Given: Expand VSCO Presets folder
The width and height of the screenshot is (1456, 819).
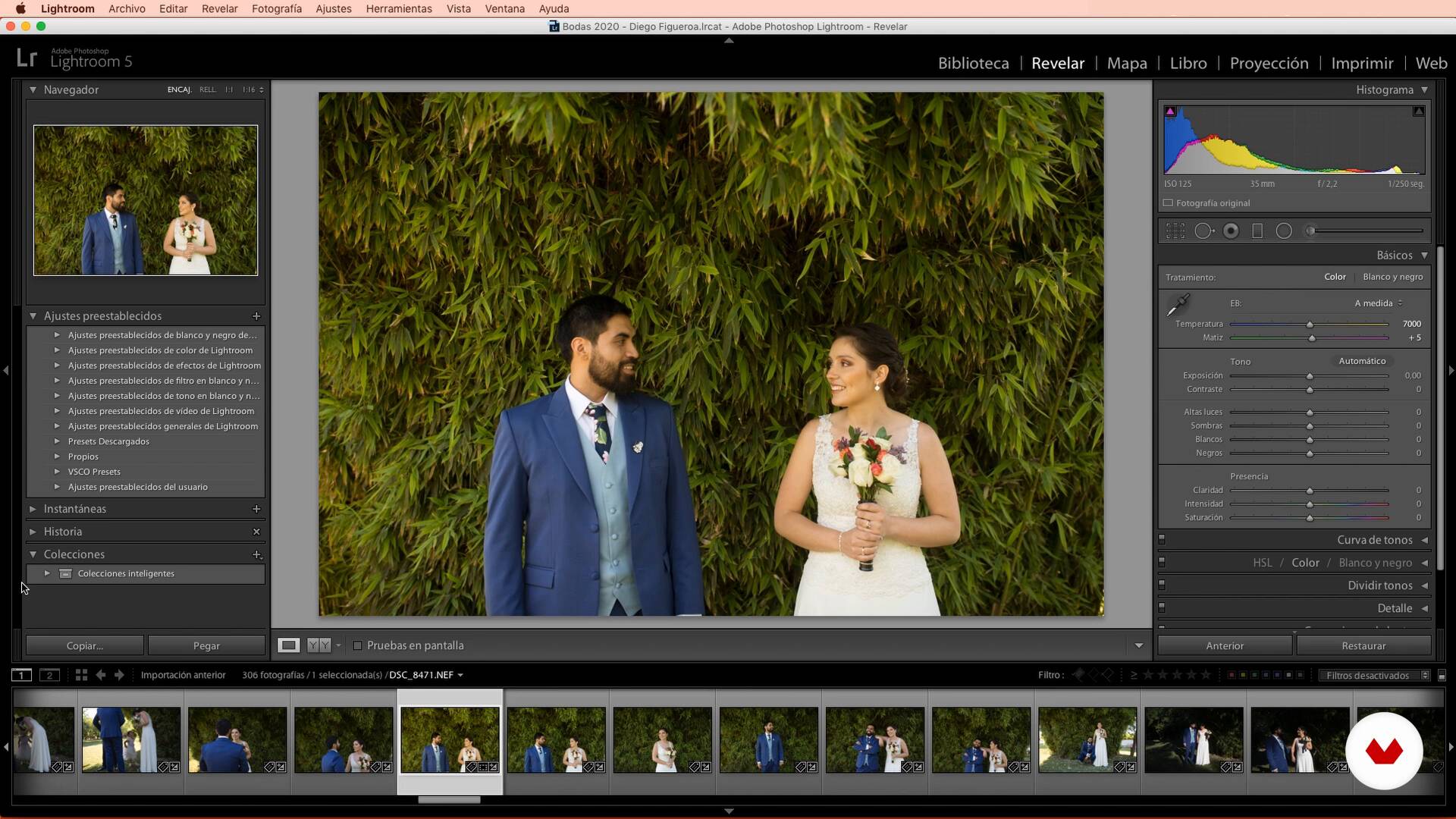Looking at the screenshot, I should pyautogui.click(x=57, y=472).
